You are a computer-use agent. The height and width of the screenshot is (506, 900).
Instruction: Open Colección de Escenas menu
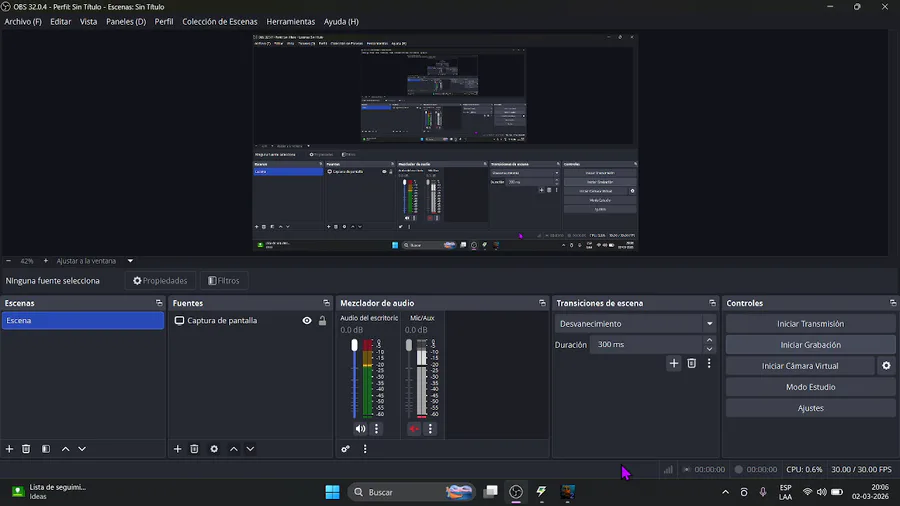tap(220, 22)
